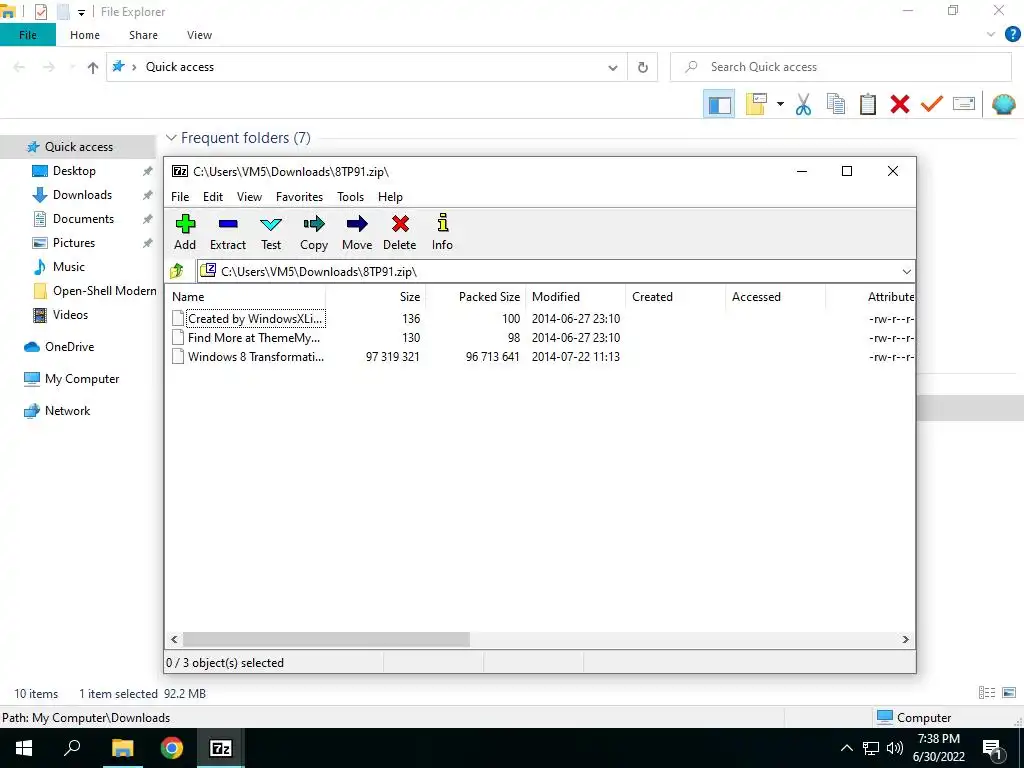Open the 7-Zip File menu

(180, 197)
